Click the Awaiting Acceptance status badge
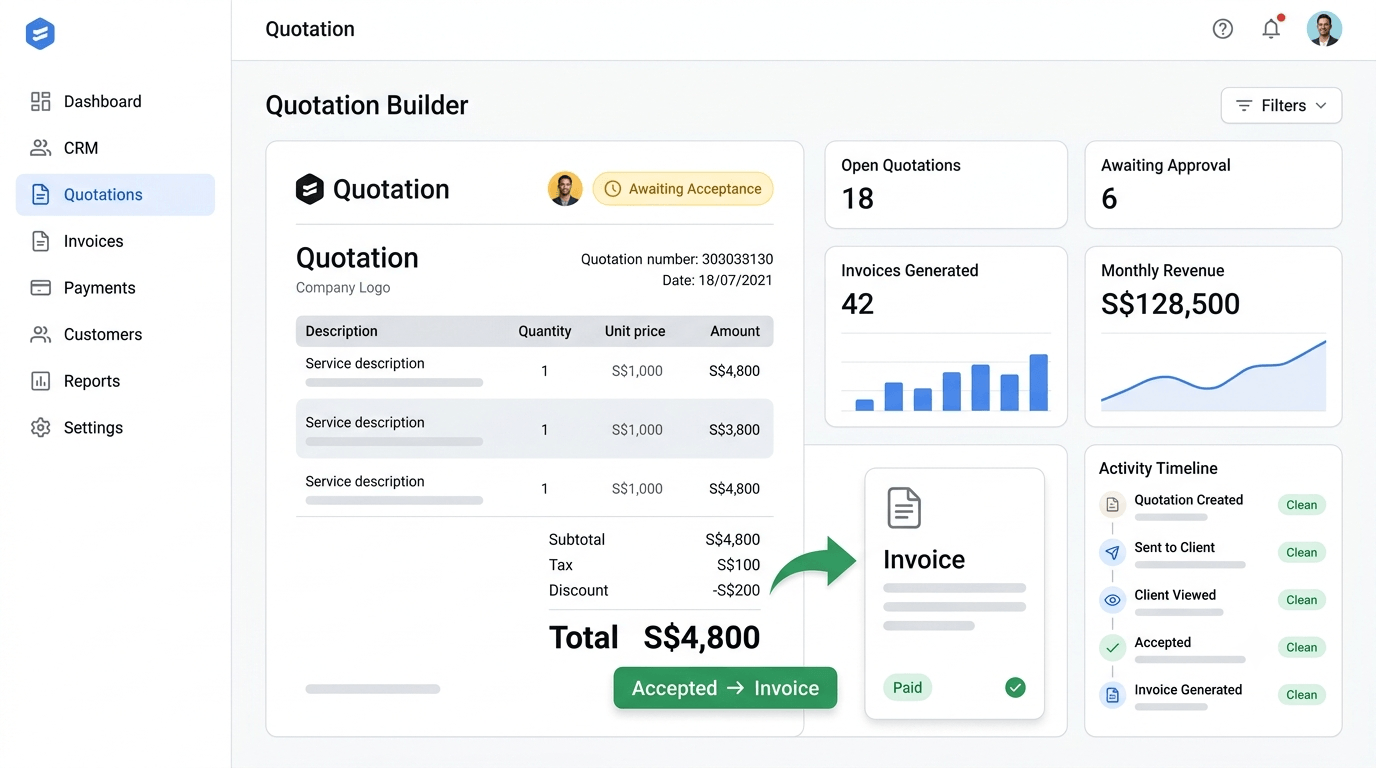The height and width of the screenshot is (768, 1376). pyautogui.click(x=683, y=189)
